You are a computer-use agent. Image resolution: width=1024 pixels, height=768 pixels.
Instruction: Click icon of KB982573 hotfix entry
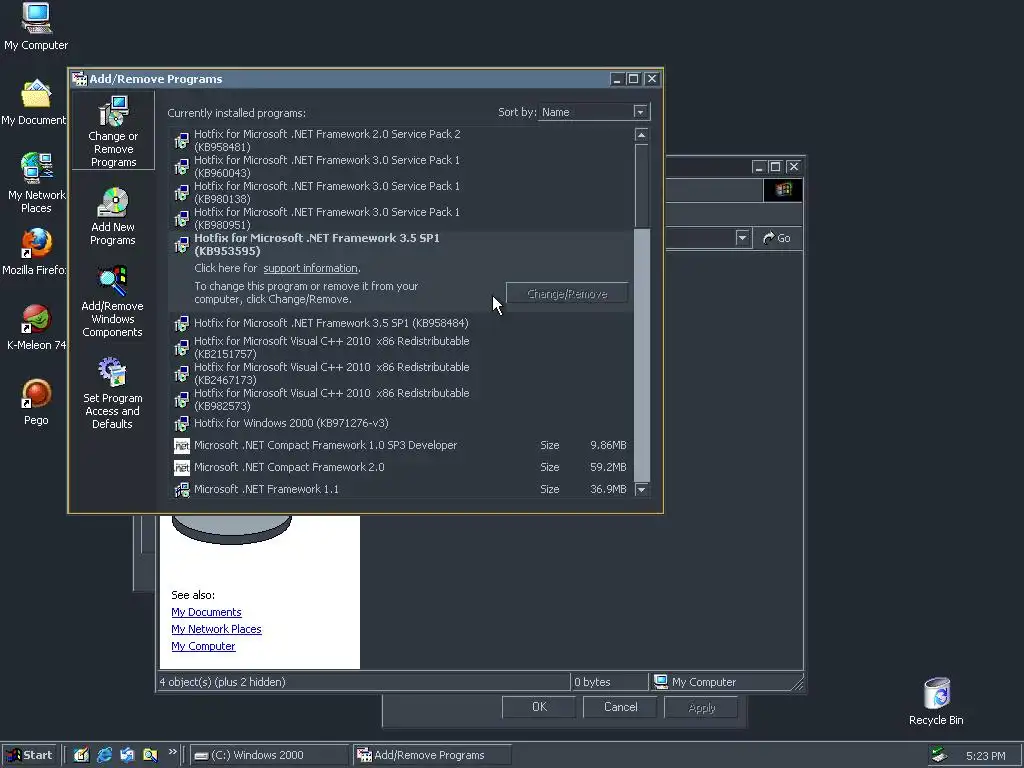pos(182,400)
